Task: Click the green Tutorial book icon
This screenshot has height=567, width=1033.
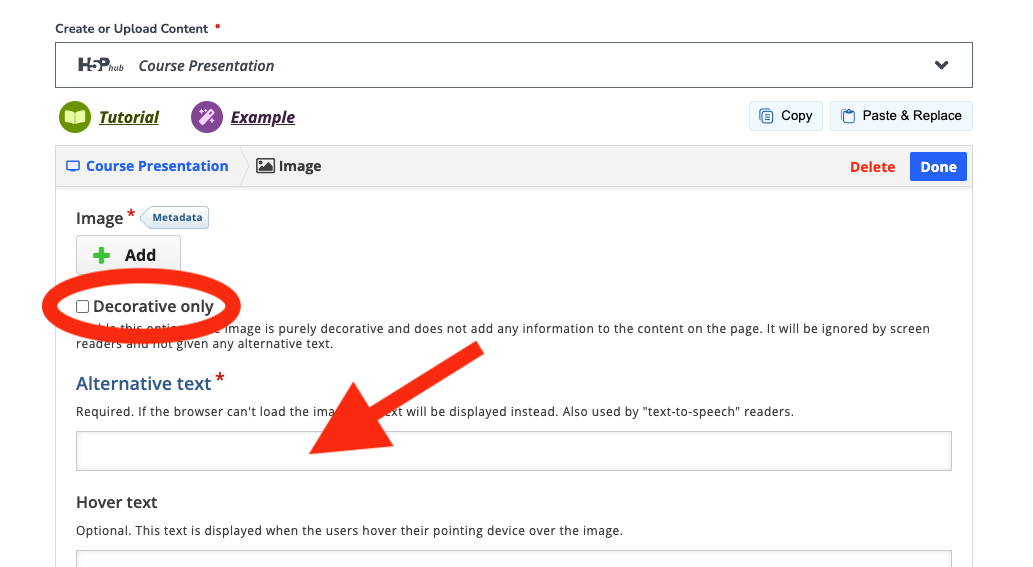Action: (x=75, y=117)
